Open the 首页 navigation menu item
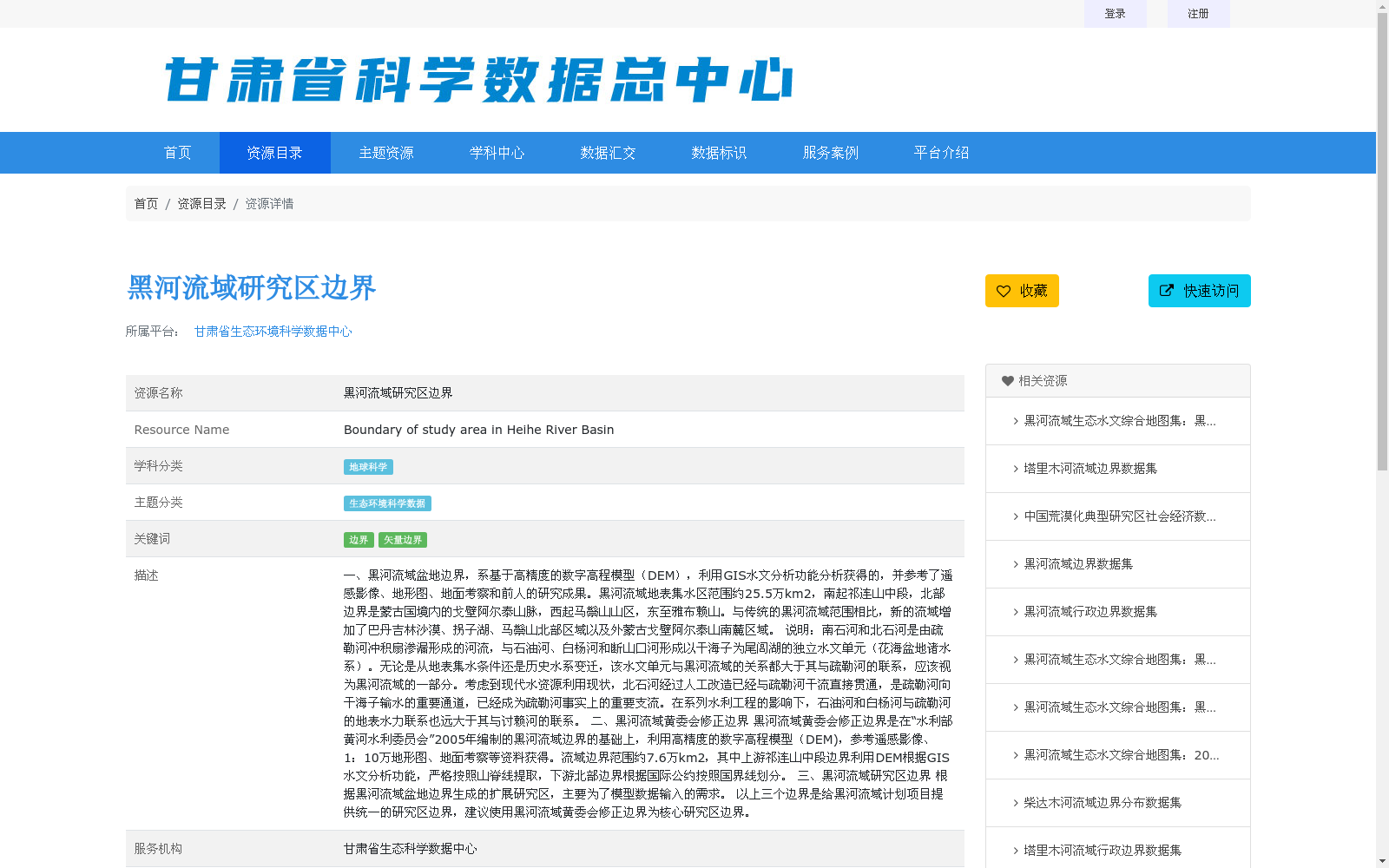1389x868 pixels. [178, 153]
